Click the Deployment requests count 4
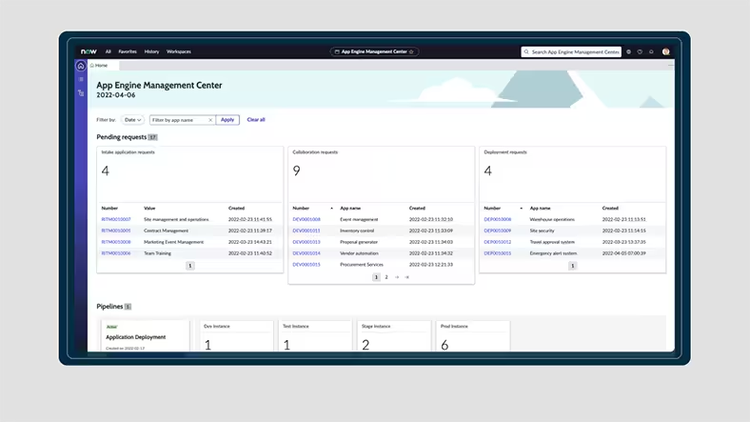This screenshot has width=750, height=422. 488,171
